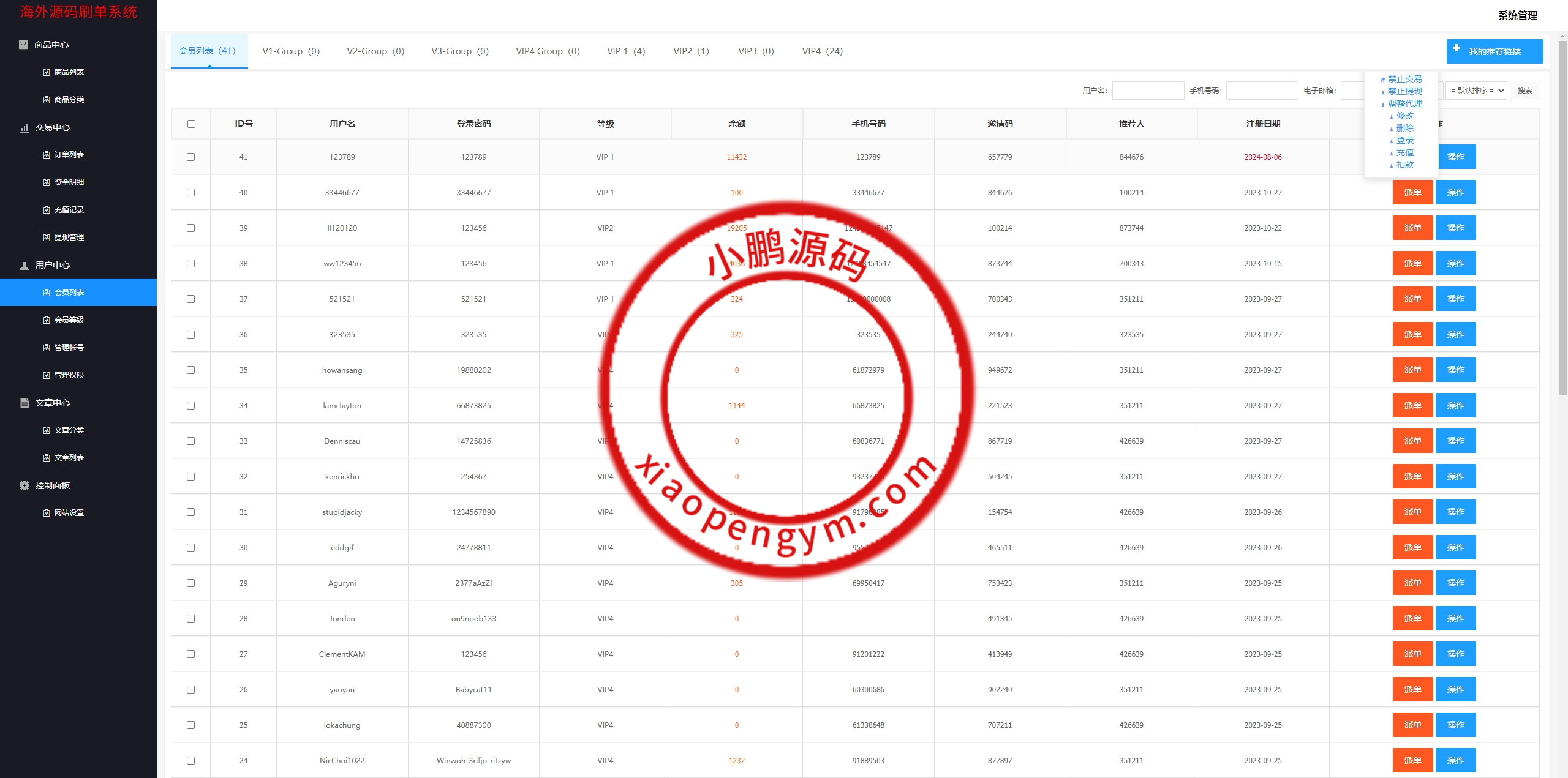Image resolution: width=1568 pixels, height=778 pixels.
Task: Check the checkbox for user howansang
Action: (x=191, y=370)
